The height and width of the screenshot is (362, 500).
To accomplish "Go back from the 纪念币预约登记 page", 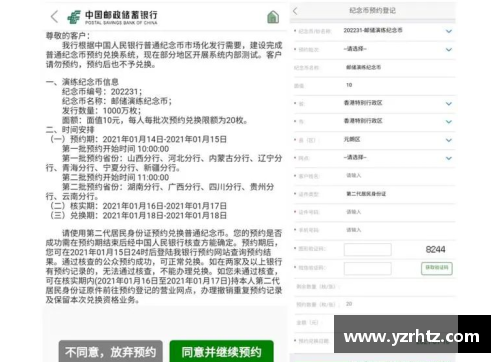I will click(295, 11).
